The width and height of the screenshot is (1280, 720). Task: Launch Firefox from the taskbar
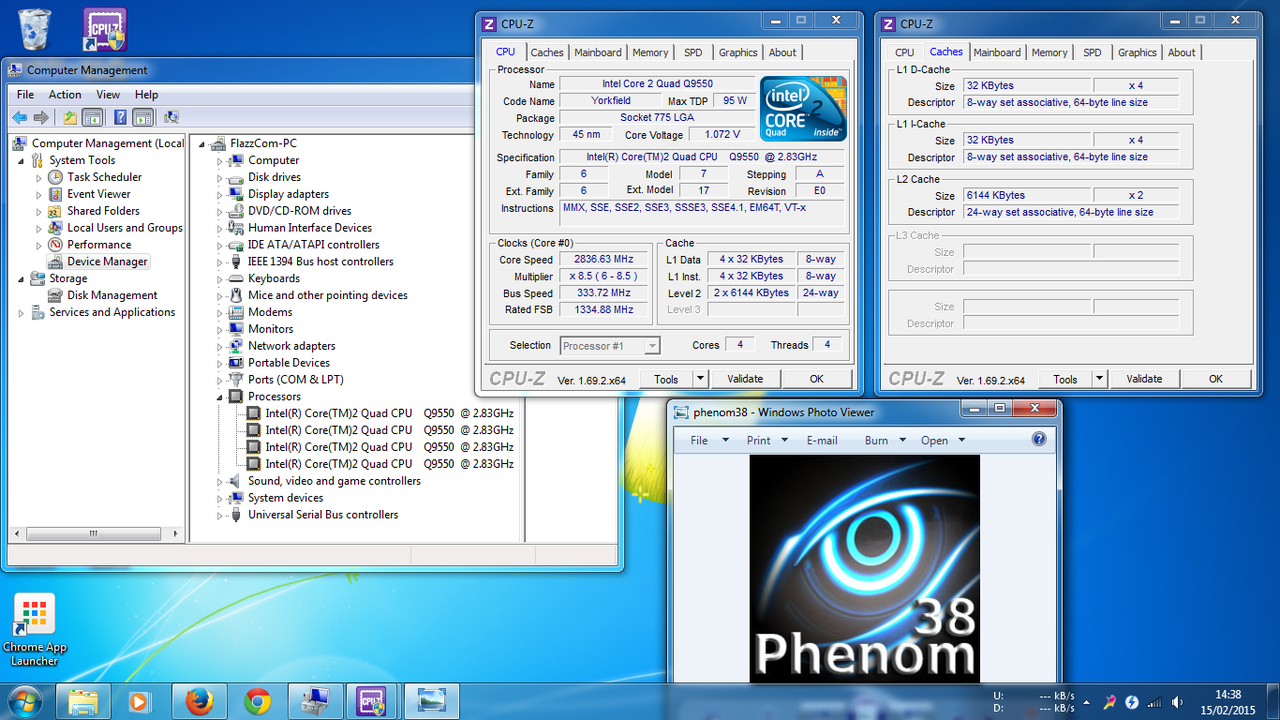(199, 702)
